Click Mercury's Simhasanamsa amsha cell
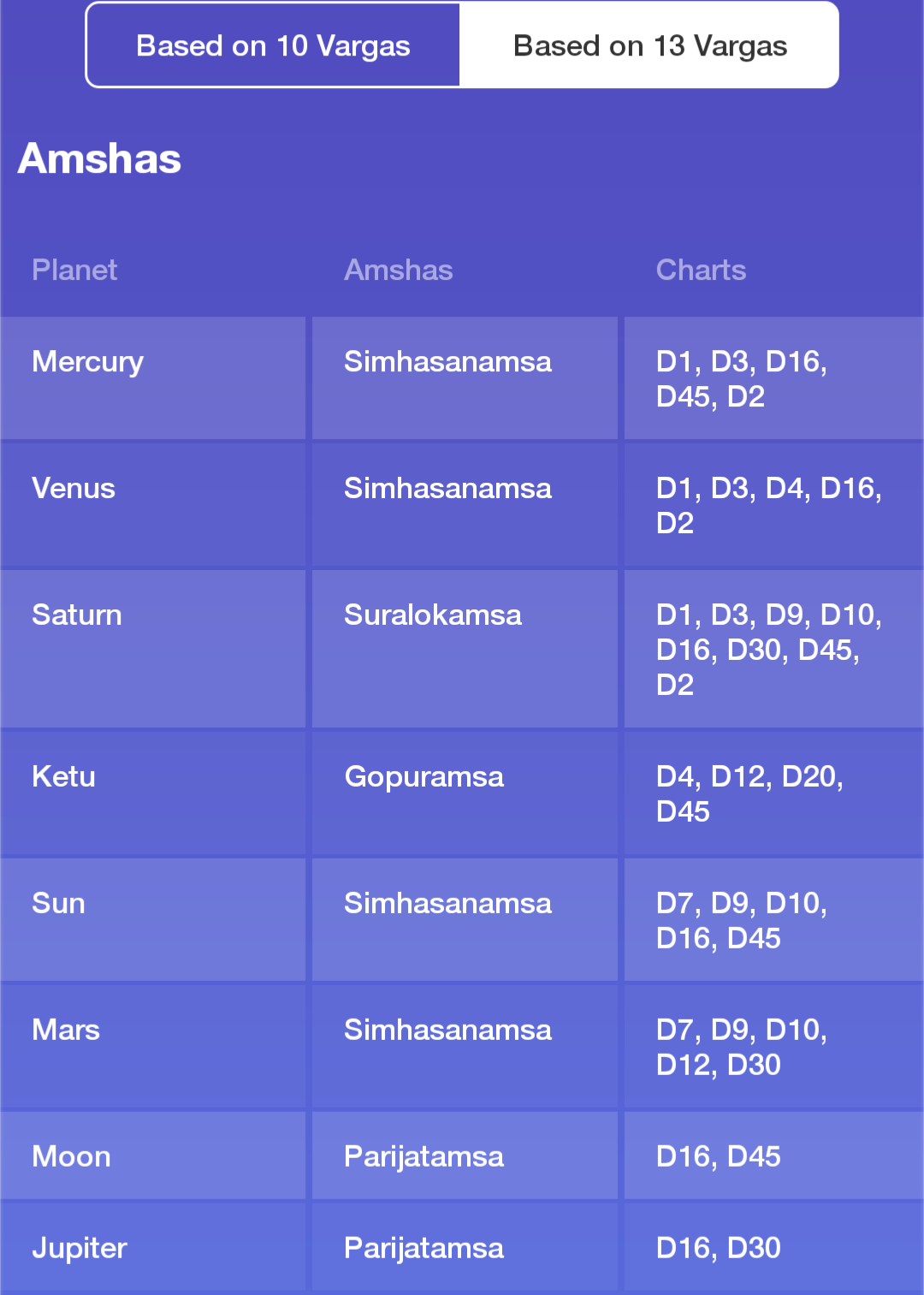This screenshot has height=1295, width=924. click(x=465, y=378)
